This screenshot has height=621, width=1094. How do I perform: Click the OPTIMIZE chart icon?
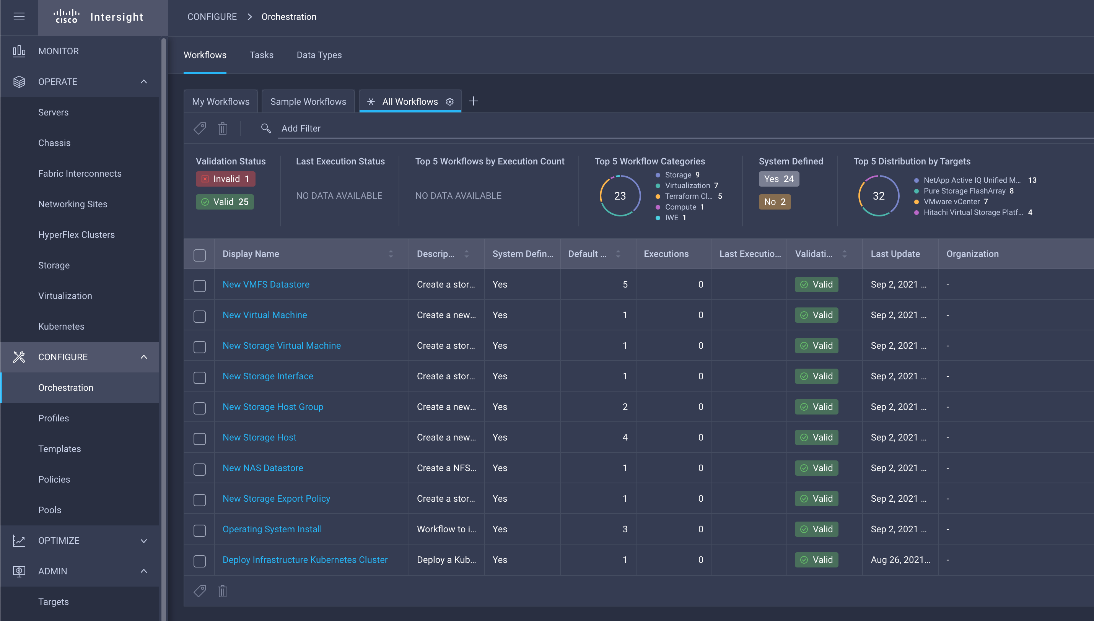click(x=19, y=541)
